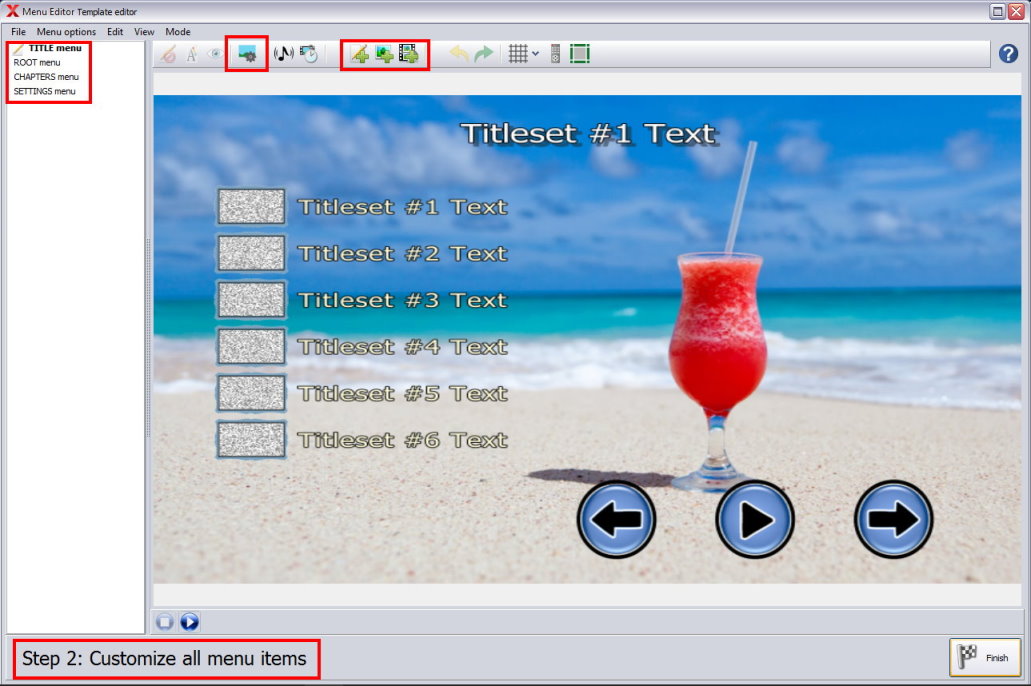Click the previous (left arrow) menu button
This screenshot has height=686, width=1031.
616,520
